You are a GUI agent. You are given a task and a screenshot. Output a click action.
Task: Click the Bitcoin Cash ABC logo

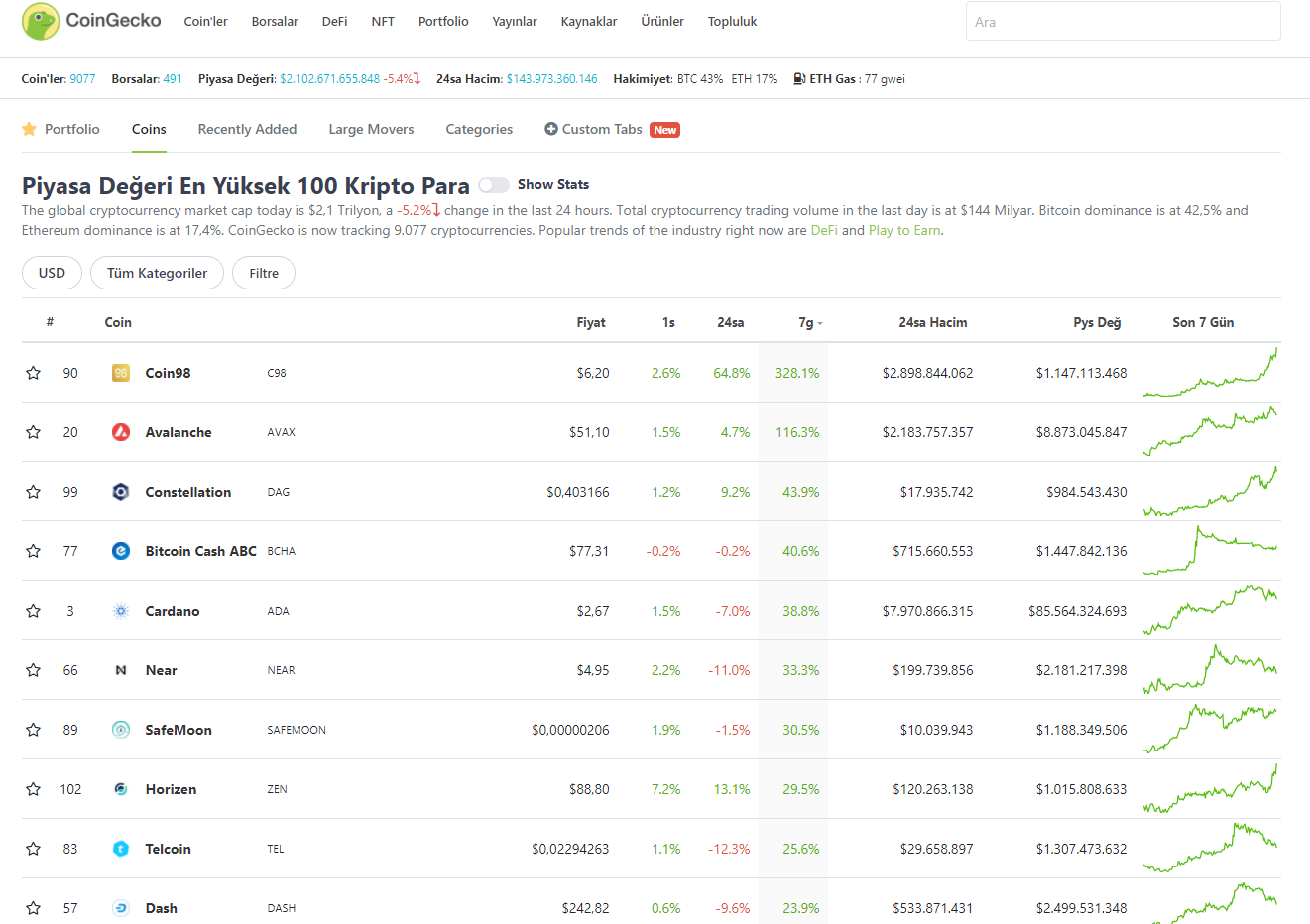coord(121,551)
